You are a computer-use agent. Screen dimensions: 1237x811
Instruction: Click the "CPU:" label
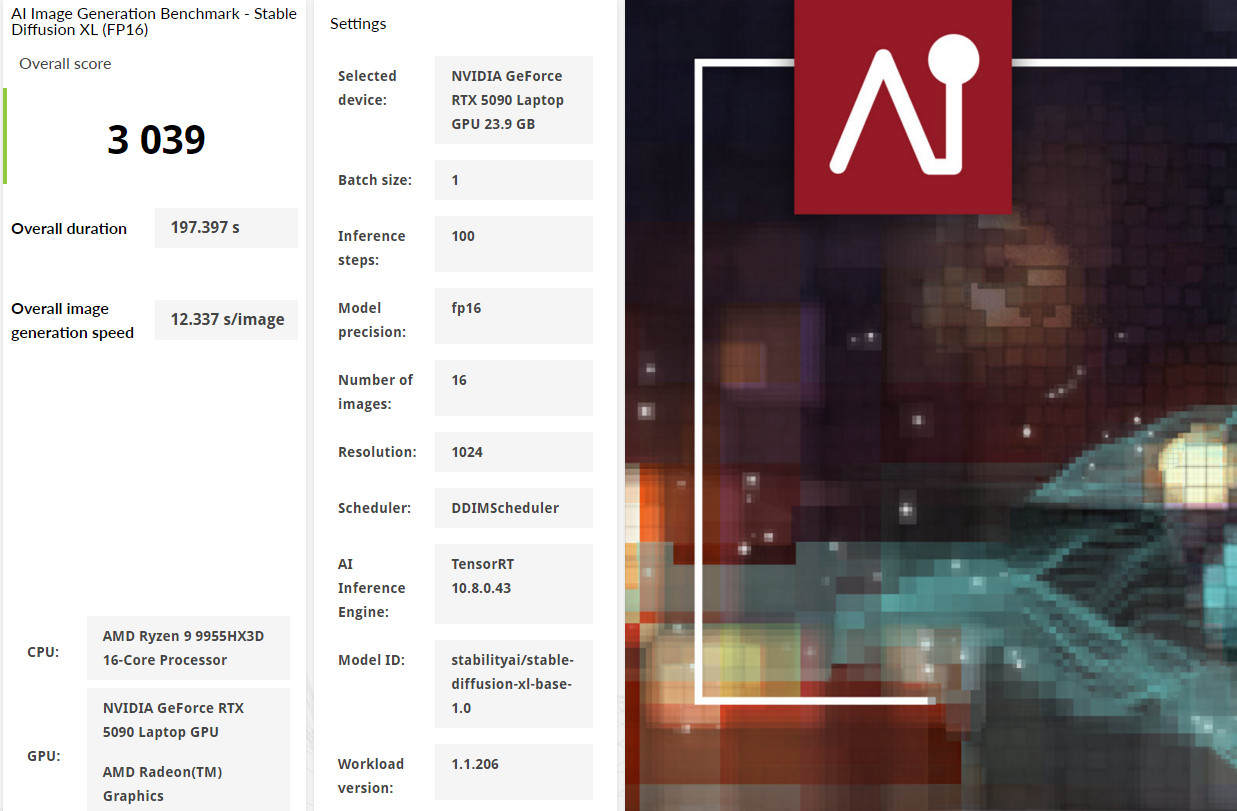click(x=43, y=652)
